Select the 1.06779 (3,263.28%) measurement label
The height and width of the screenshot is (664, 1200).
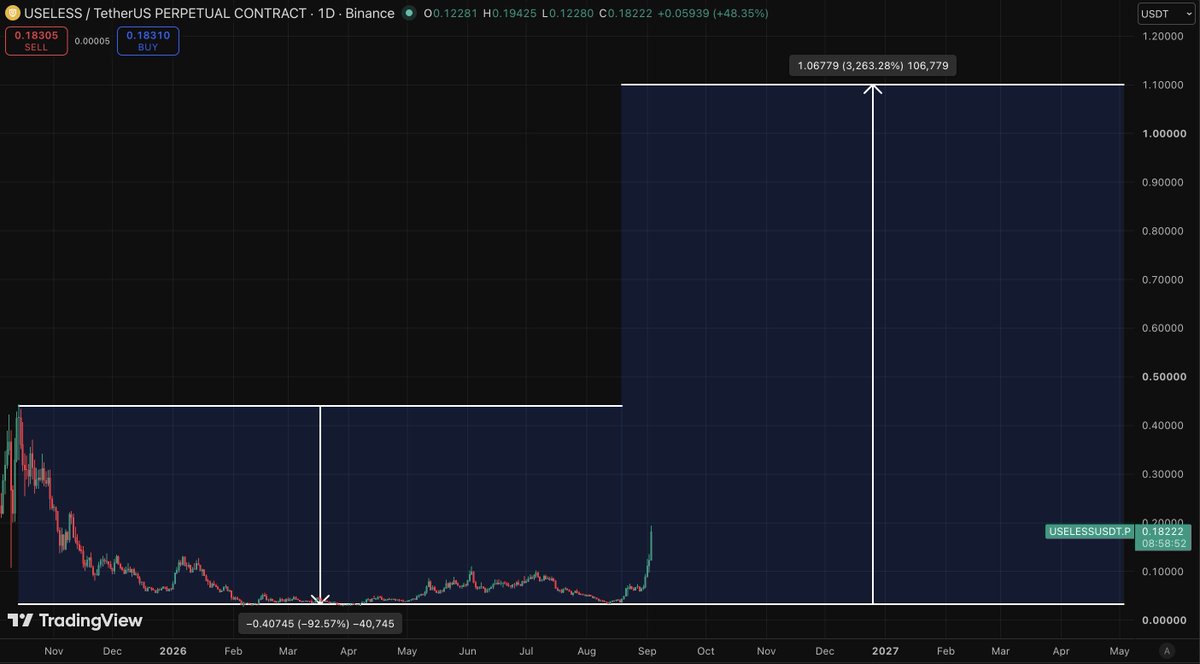point(873,66)
